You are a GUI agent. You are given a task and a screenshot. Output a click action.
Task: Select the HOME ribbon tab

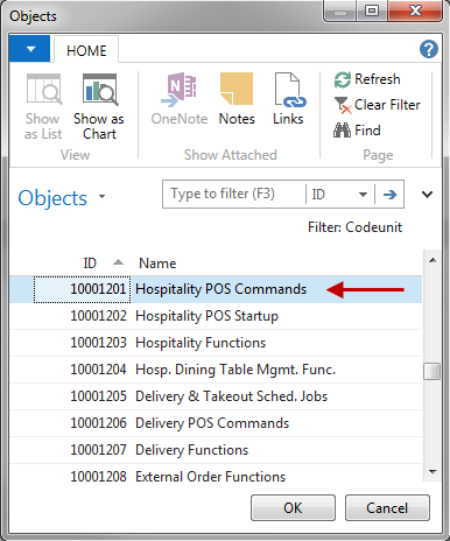coord(87,51)
